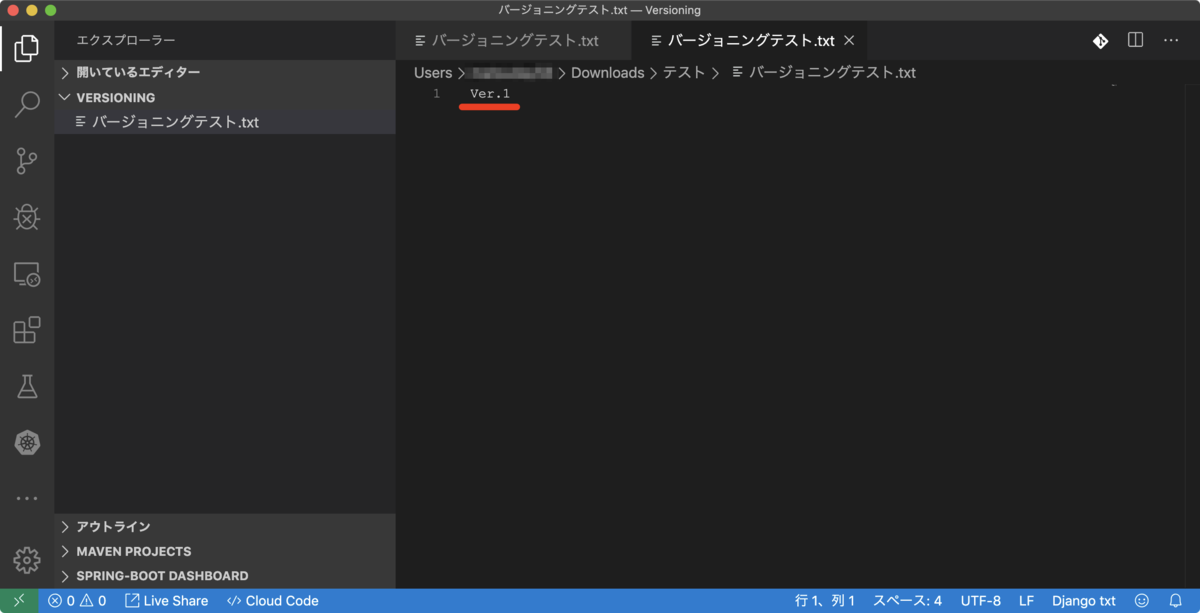The image size is (1200, 613).
Task: Click the エクスプローラー panel title
Action: click(x=126, y=41)
